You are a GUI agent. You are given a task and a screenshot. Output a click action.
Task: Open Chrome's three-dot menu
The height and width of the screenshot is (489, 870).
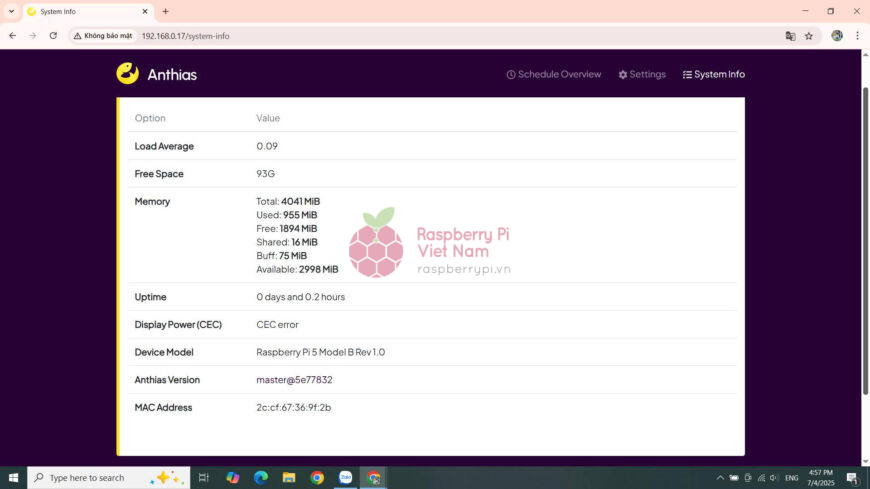[x=857, y=35]
